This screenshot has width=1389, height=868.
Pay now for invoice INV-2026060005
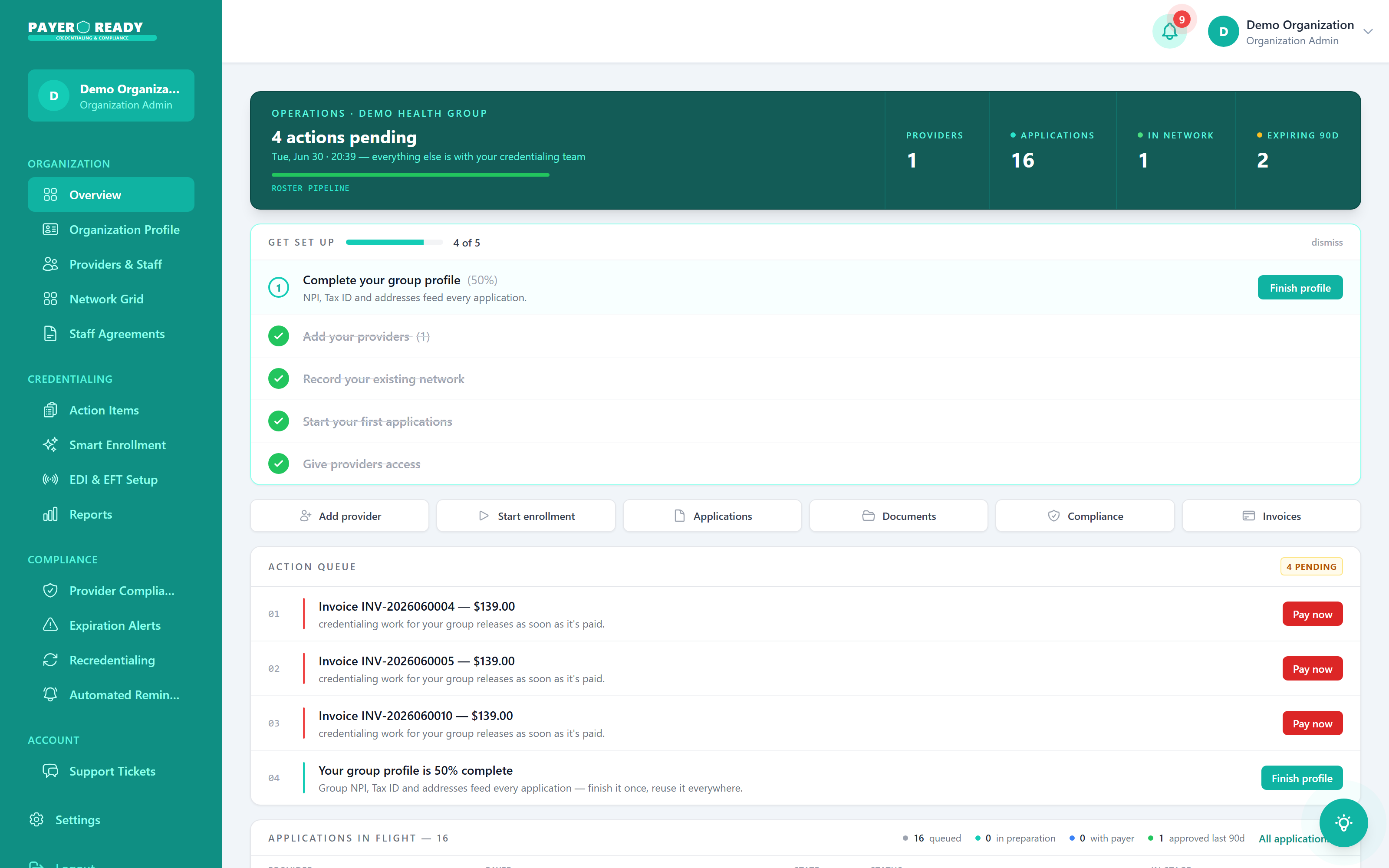1312,668
